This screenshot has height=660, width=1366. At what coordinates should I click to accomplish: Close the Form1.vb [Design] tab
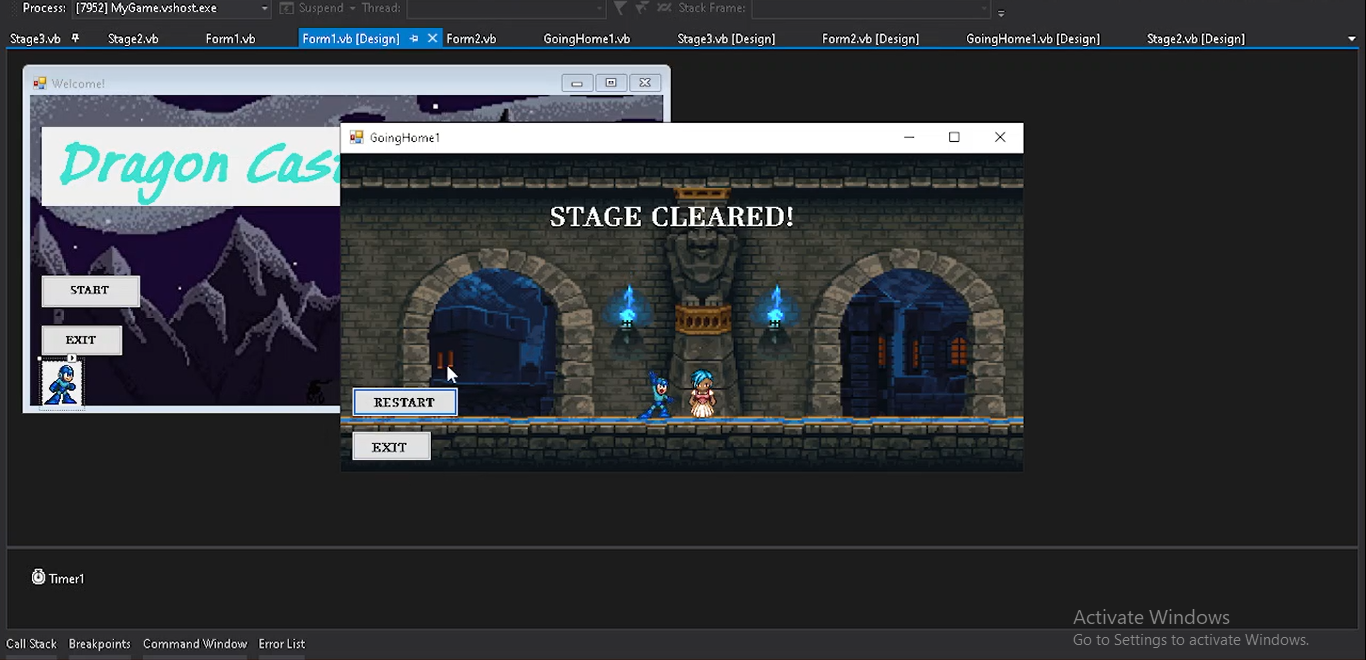432,38
